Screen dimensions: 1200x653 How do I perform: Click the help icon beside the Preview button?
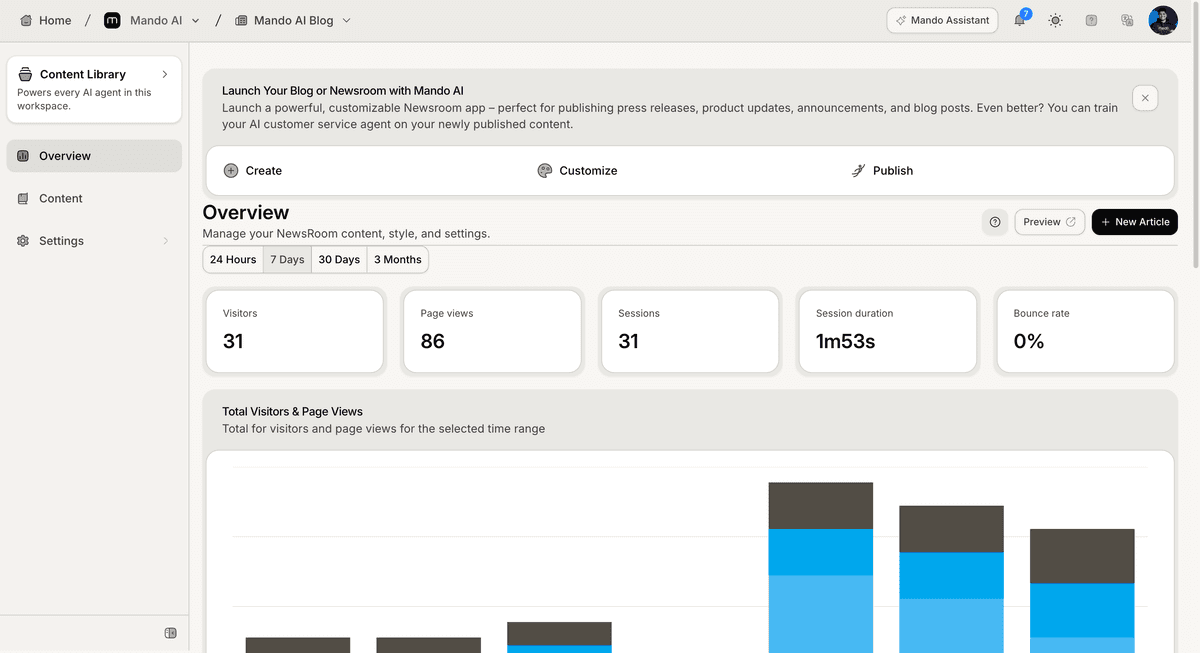point(995,222)
